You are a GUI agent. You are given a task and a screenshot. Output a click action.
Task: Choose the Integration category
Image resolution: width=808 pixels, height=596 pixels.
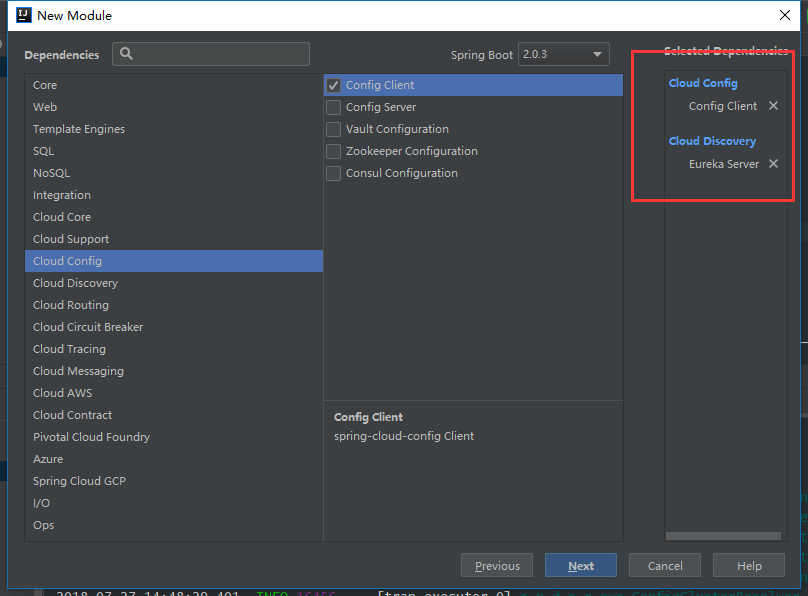point(174,195)
